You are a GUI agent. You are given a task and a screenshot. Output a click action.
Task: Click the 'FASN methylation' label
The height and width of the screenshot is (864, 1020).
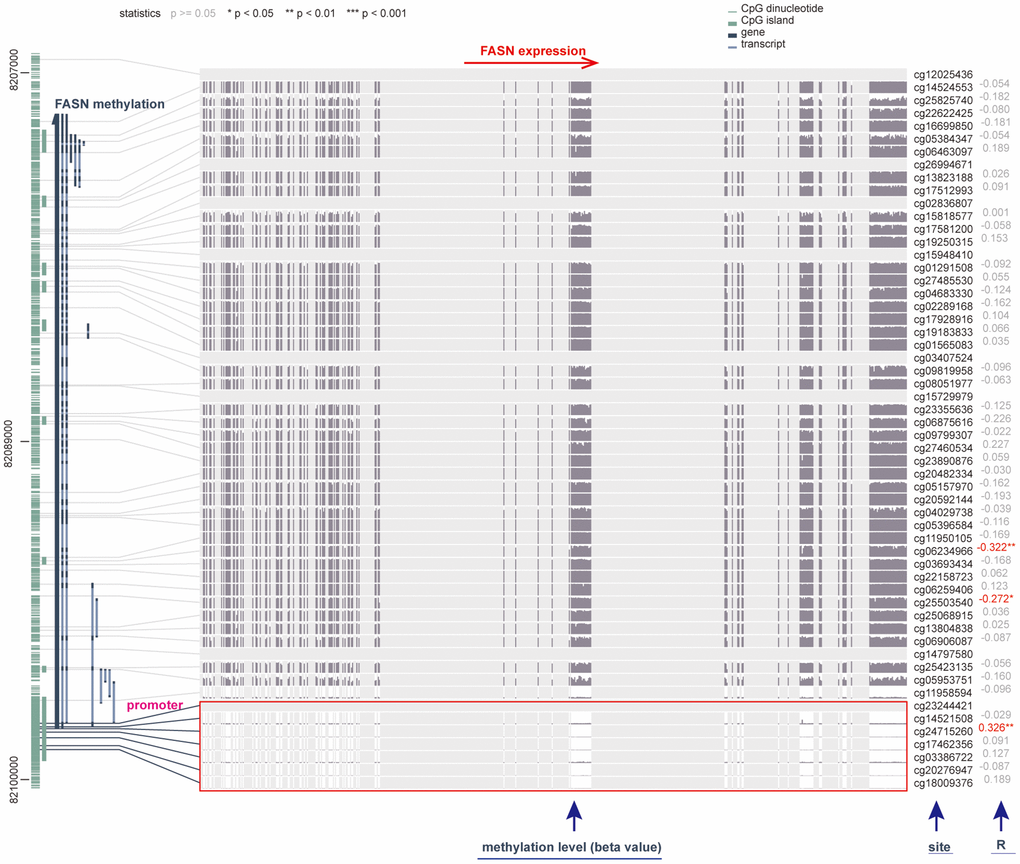pos(110,104)
